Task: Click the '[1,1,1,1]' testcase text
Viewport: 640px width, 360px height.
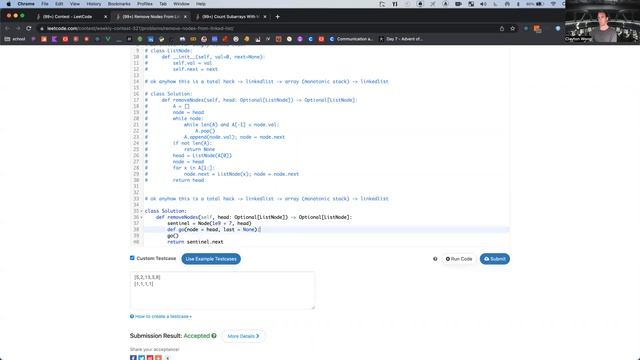Action: point(144,284)
